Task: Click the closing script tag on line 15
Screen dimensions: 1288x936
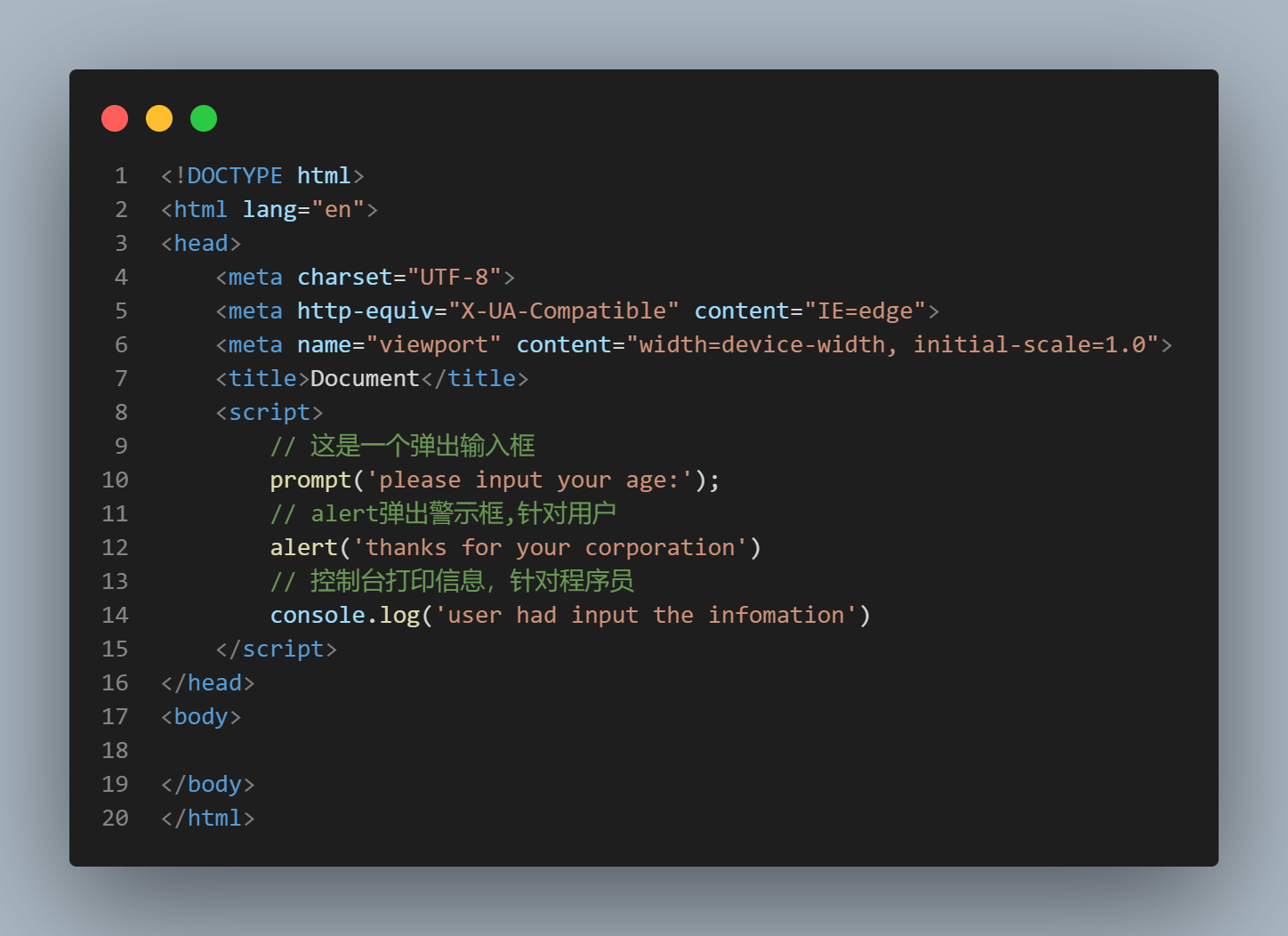Action: (277, 649)
